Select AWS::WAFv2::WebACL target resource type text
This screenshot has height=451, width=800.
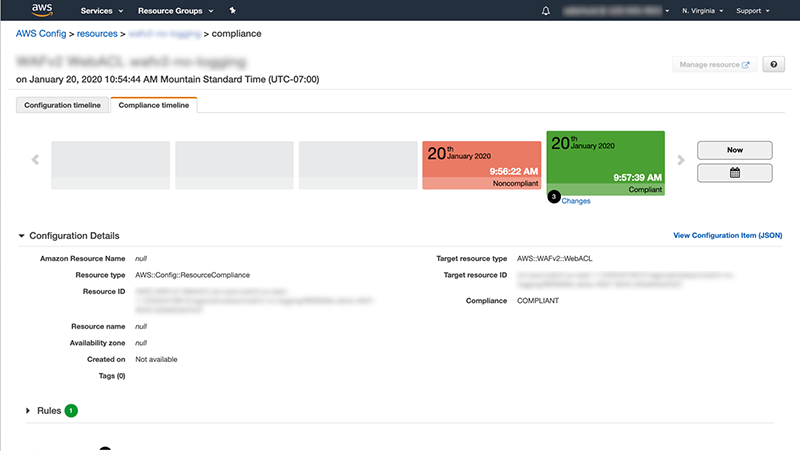555,259
